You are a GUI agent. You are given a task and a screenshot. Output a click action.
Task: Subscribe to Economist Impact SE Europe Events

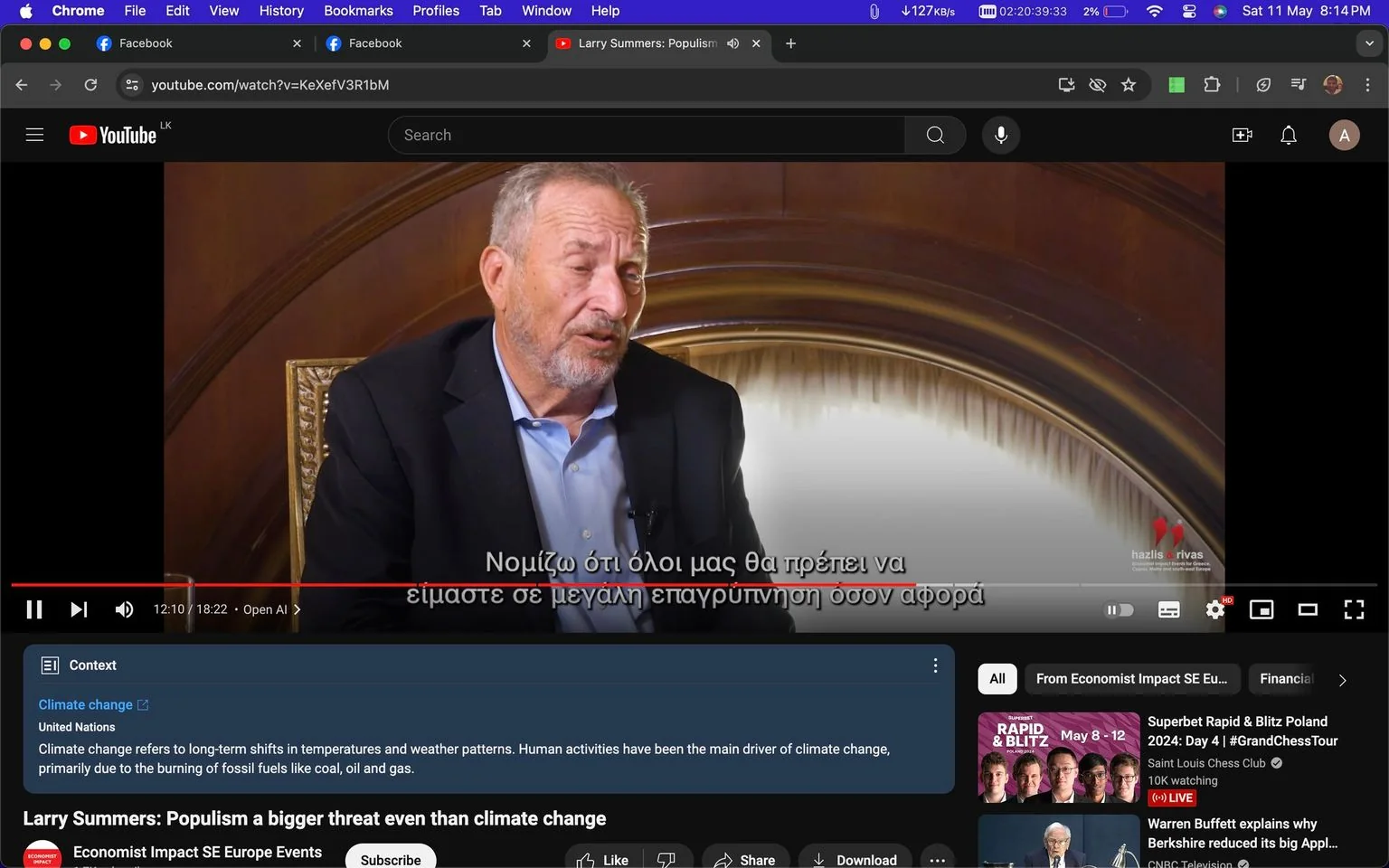pos(391,859)
